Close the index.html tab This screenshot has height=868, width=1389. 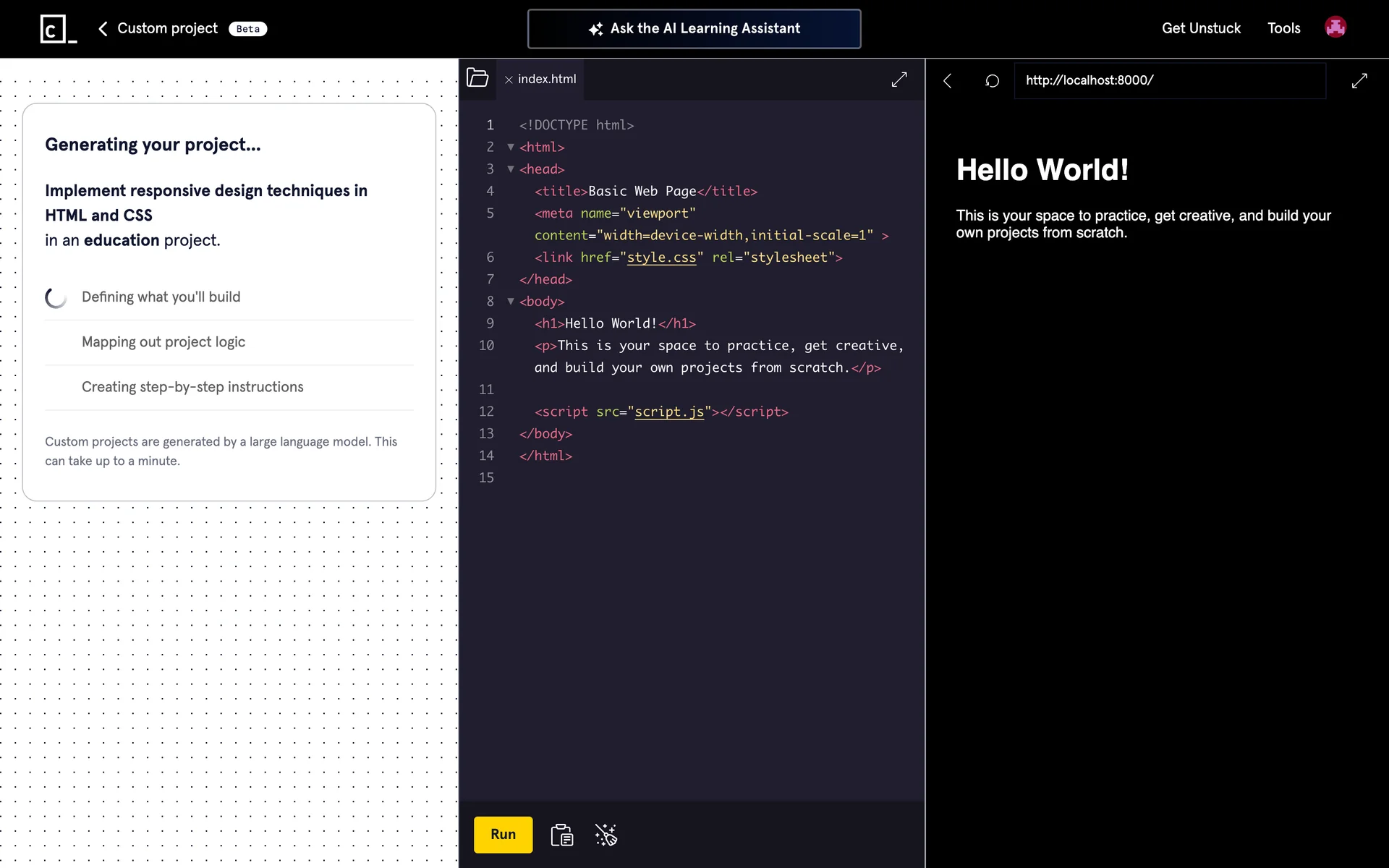coord(509,80)
